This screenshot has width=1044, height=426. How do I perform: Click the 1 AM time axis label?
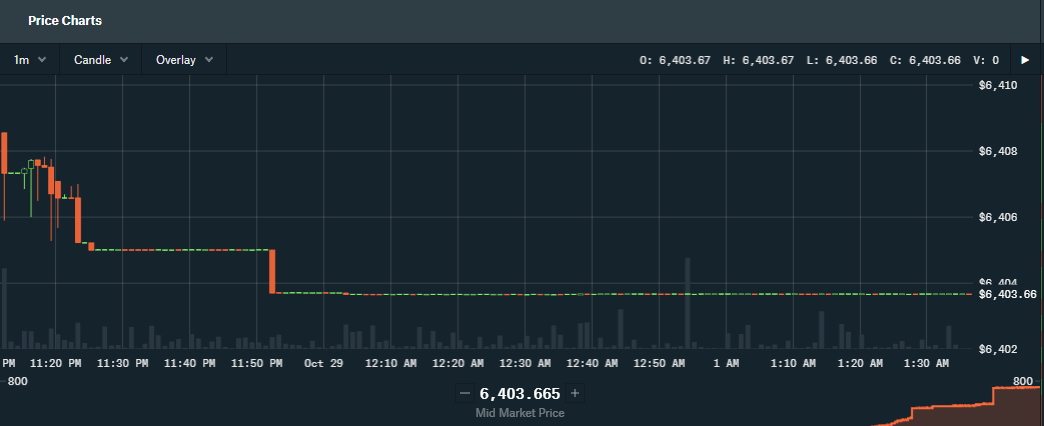(x=726, y=363)
